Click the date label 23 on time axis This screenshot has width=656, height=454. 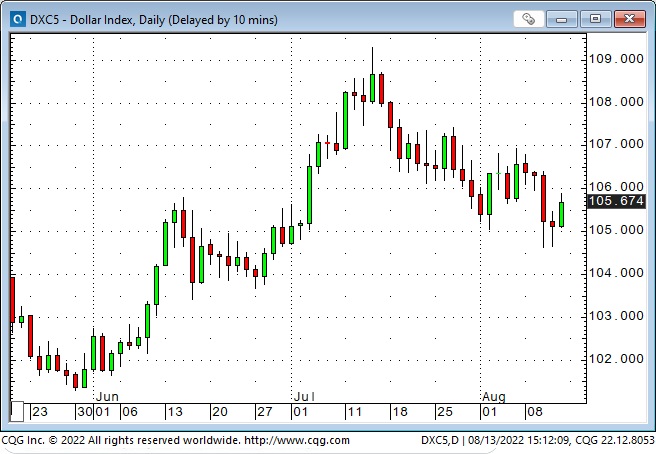[x=40, y=412]
